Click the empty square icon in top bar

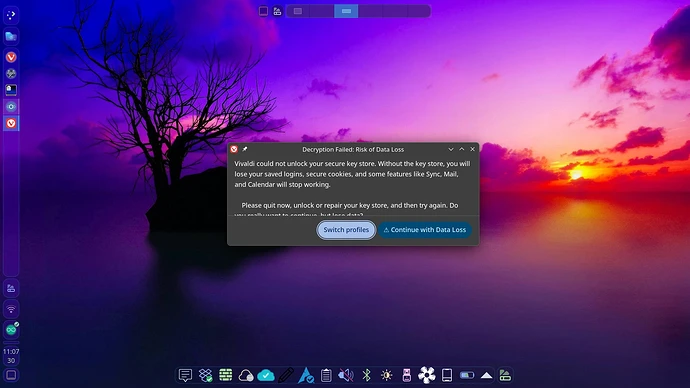263,11
